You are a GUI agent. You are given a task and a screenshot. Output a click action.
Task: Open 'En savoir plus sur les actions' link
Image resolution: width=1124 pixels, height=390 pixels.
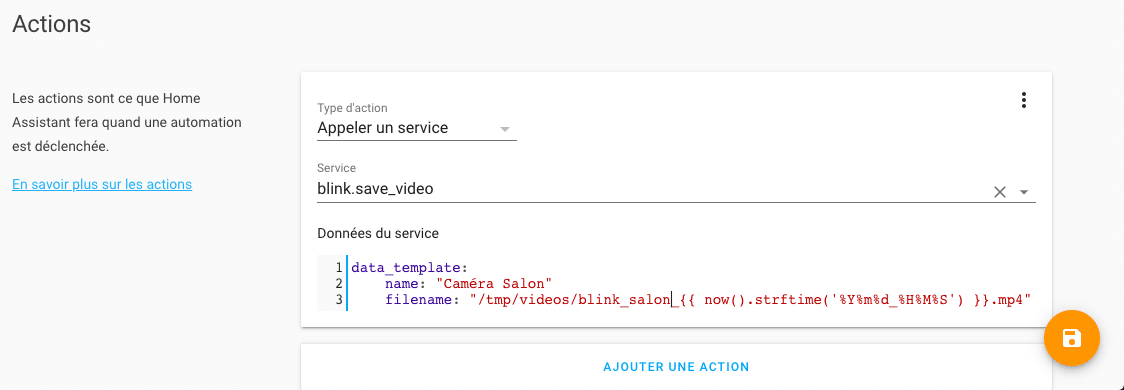[x=102, y=184]
